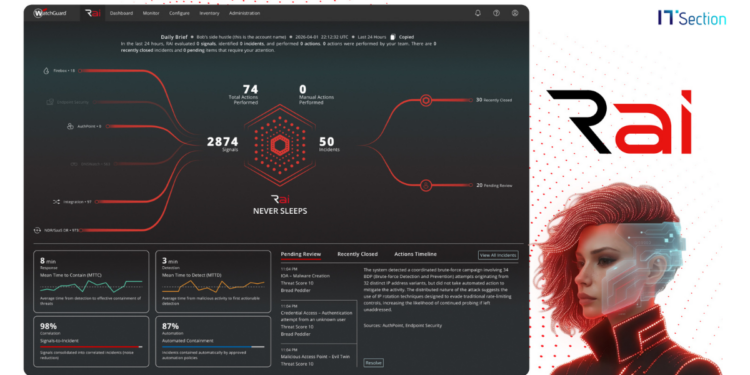
Task: Open the Monitor menu
Action: point(151,13)
